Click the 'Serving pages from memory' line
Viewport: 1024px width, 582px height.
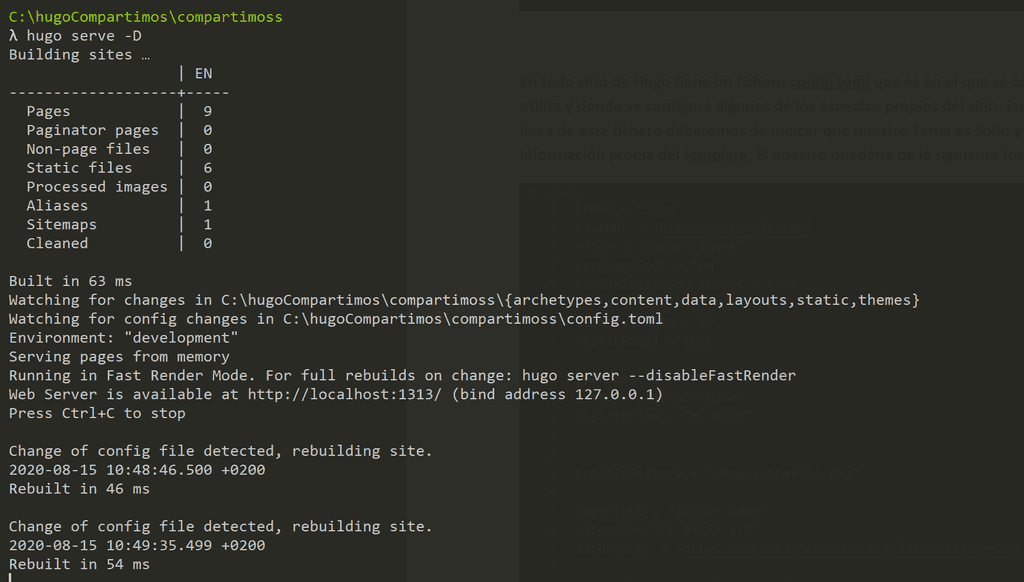pyautogui.click(x=119, y=357)
